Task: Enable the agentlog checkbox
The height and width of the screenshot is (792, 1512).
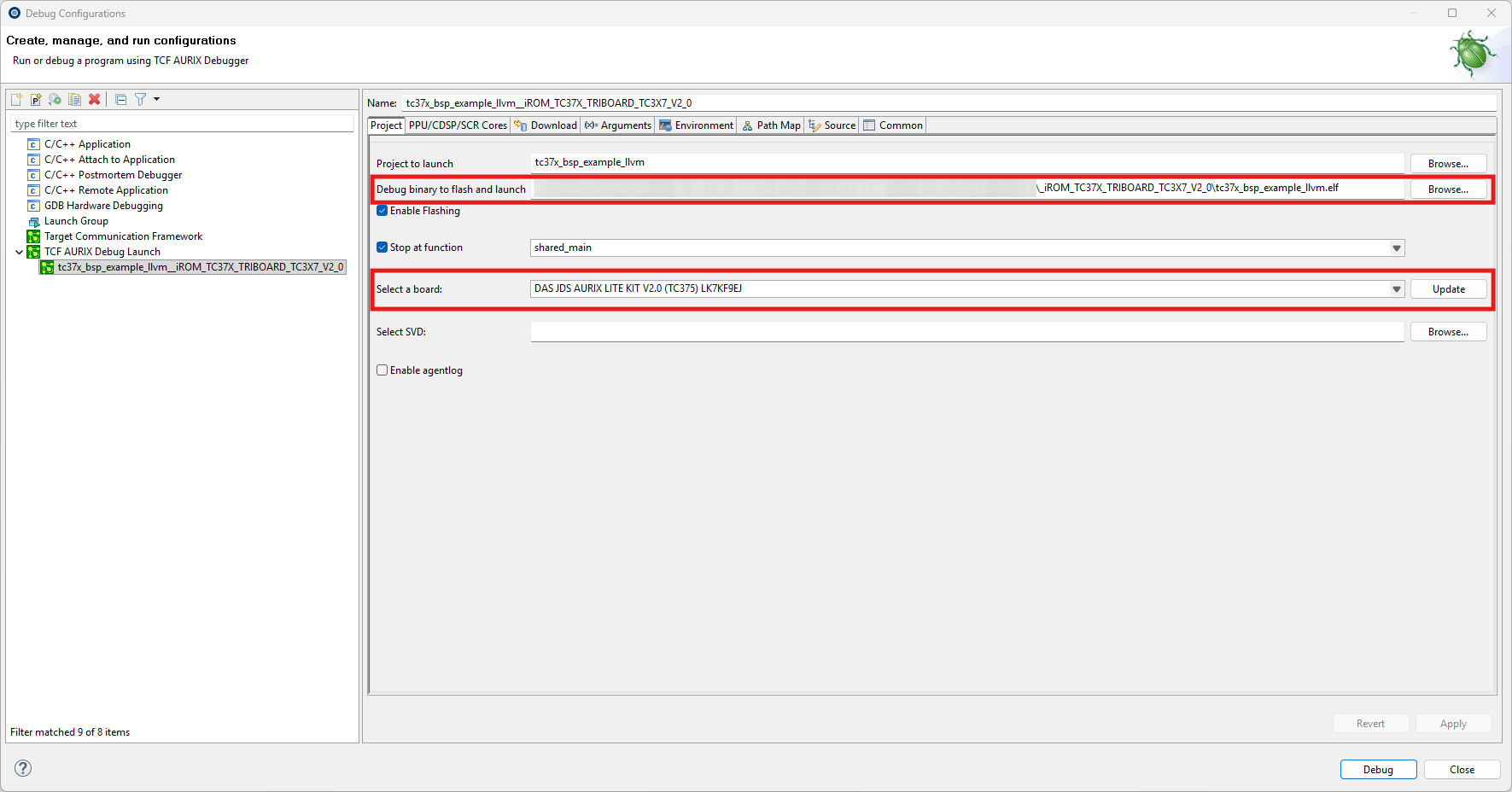Action: pyautogui.click(x=382, y=370)
